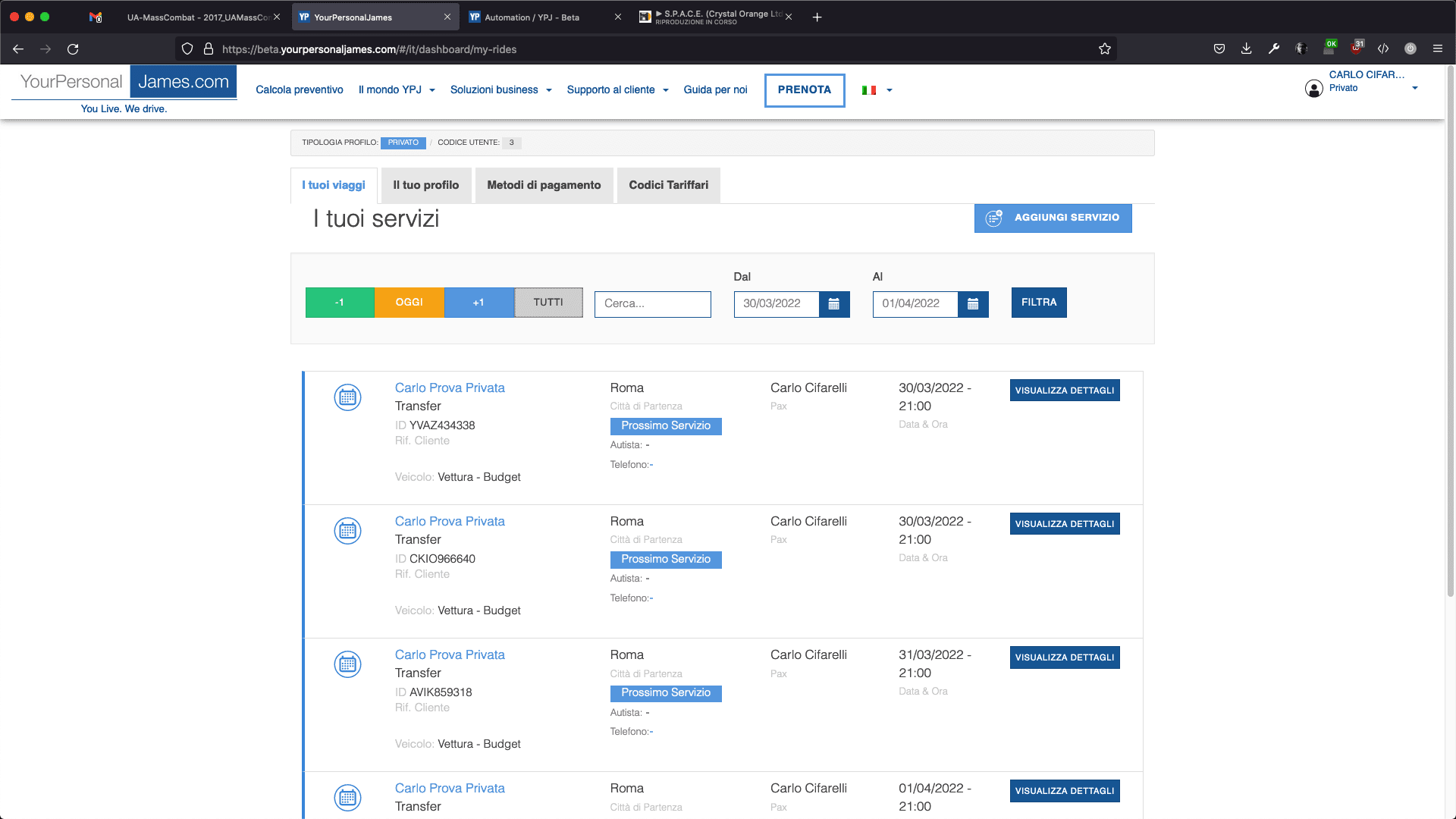Click the PRENOTA button
This screenshot has width=1456, height=819.
tap(805, 90)
